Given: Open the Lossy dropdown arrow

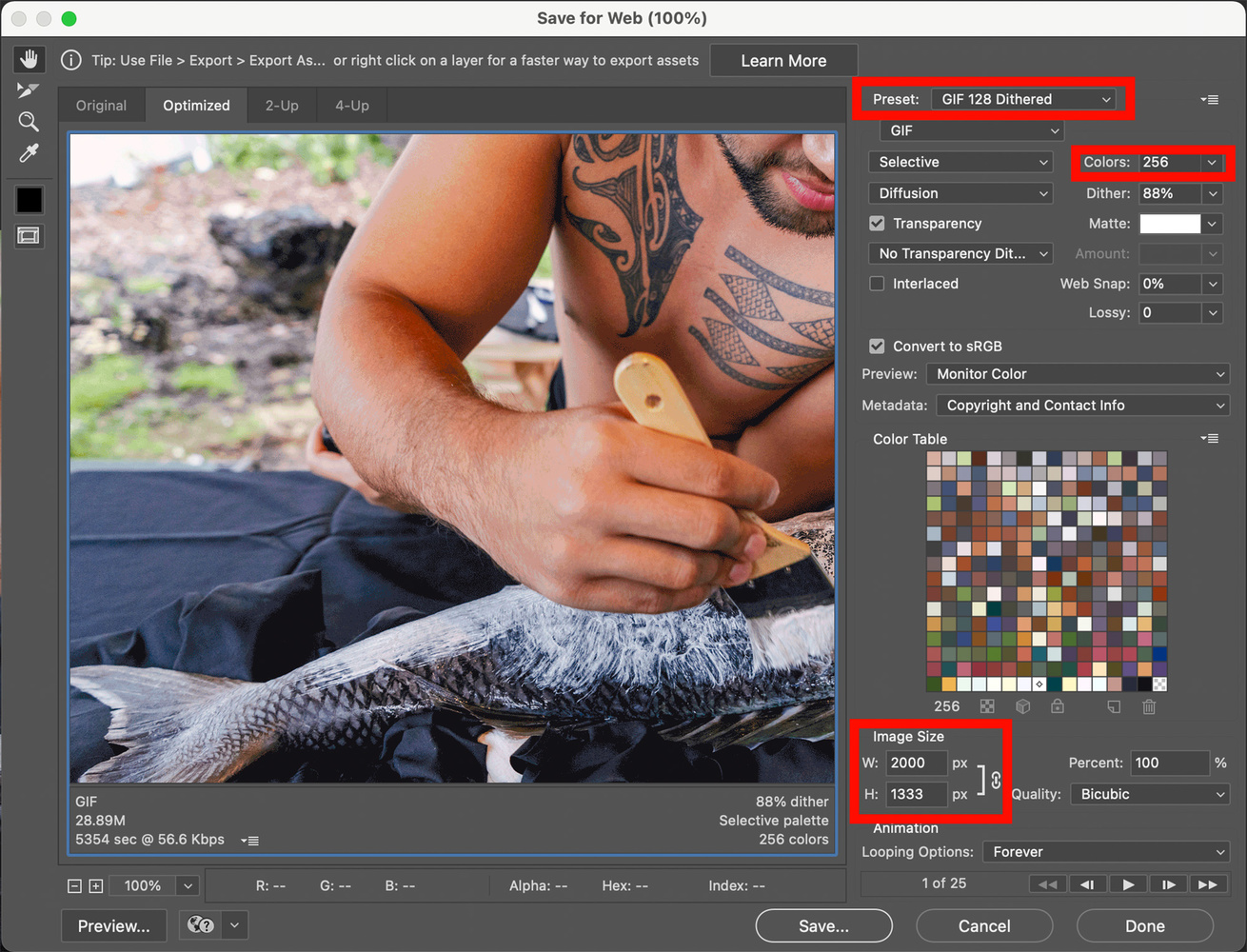Looking at the screenshot, I should coord(1212,312).
